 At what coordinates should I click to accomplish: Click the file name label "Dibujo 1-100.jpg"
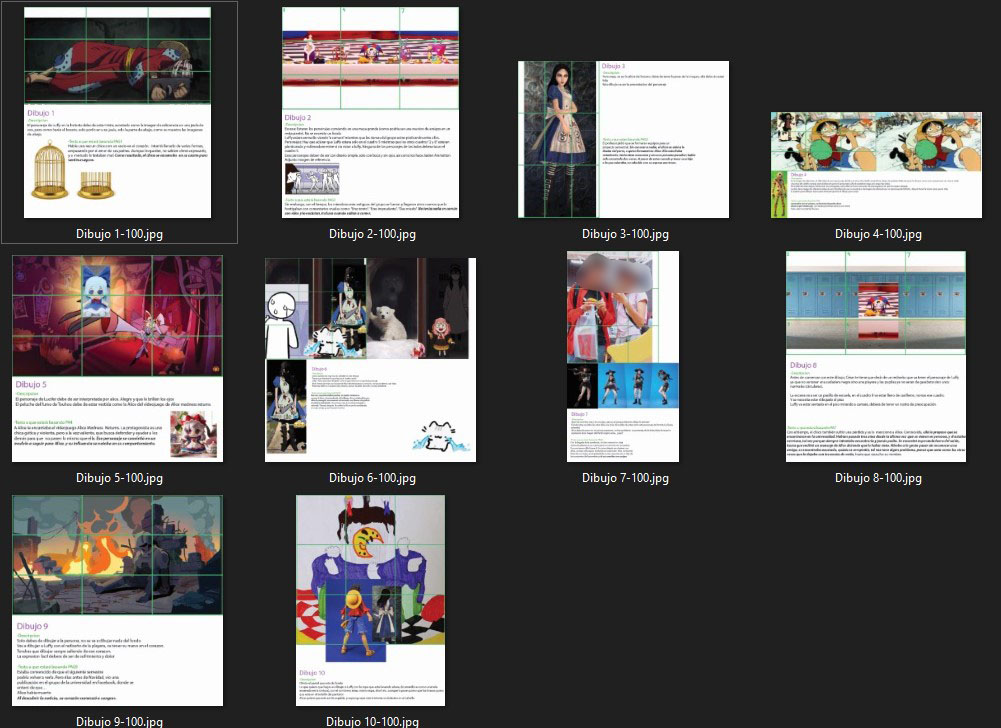coord(119,234)
